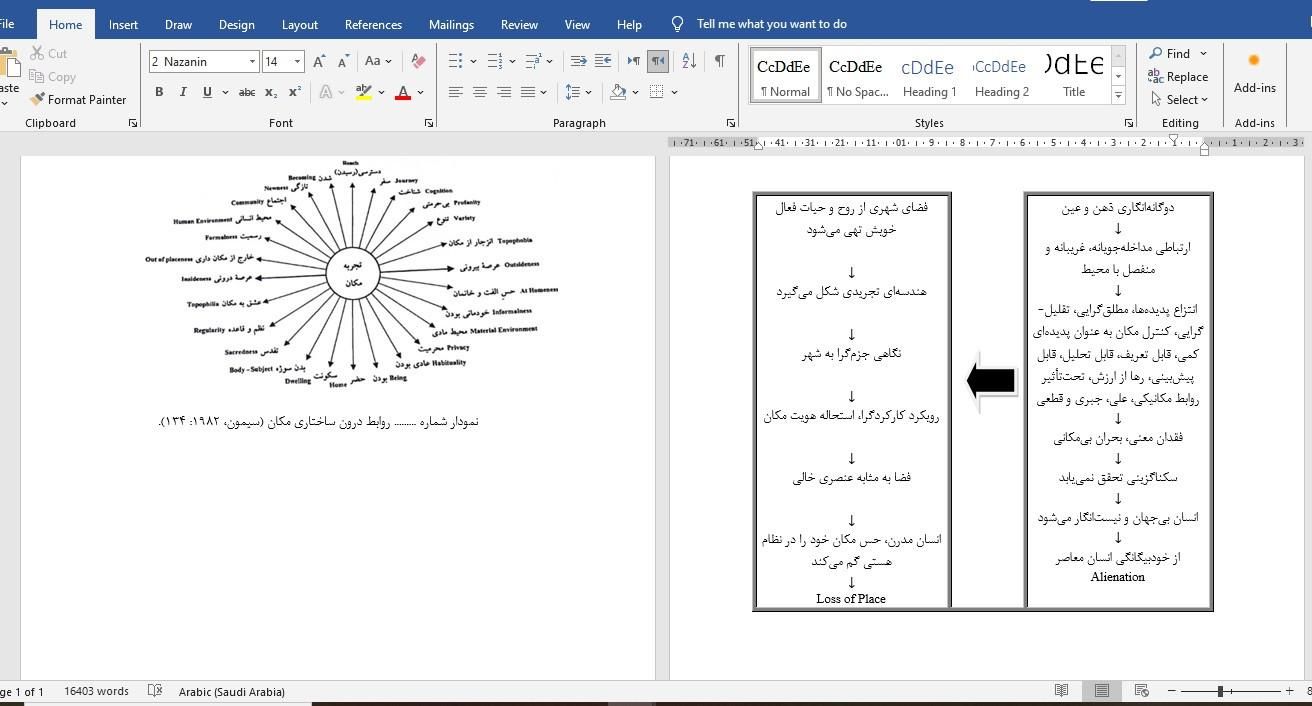Expand the font size dropdown
1312x706 pixels.
[x=297, y=62]
